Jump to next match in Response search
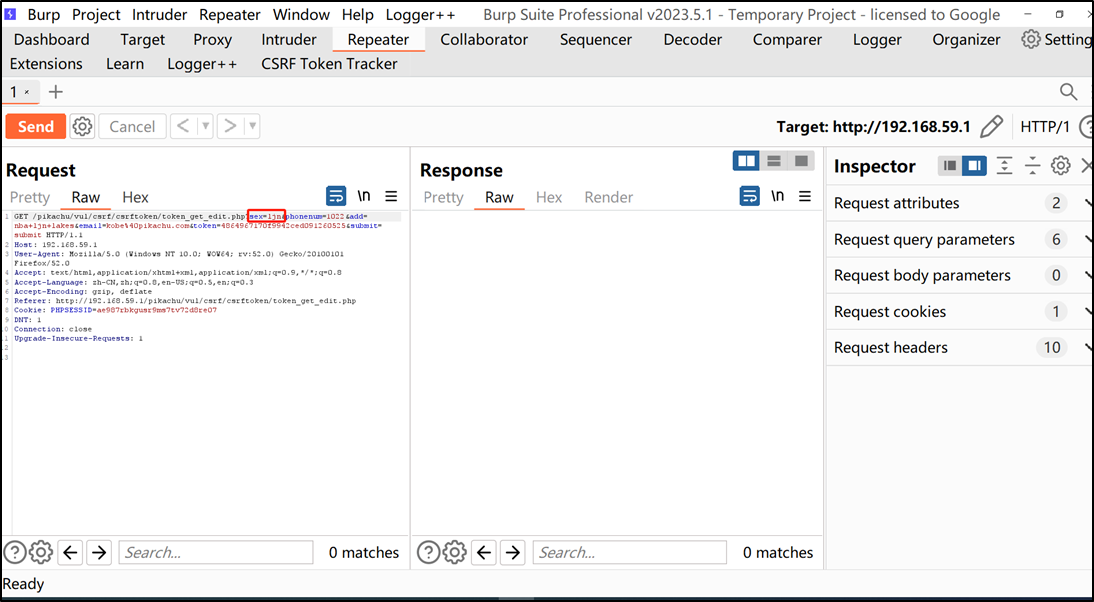Viewport: 1094px width, 602px height. point(513,552)
